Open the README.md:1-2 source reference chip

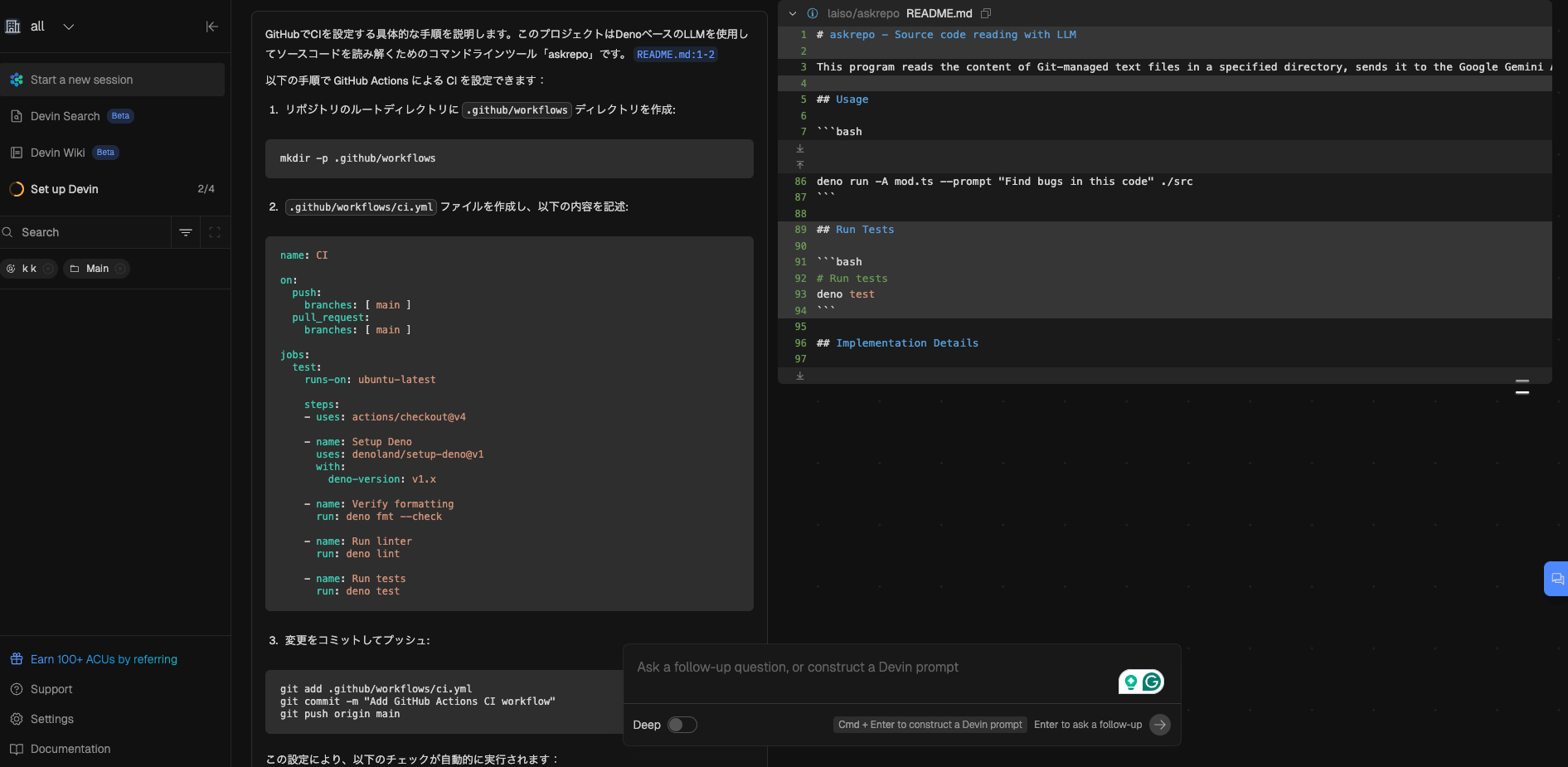point(676,55)
